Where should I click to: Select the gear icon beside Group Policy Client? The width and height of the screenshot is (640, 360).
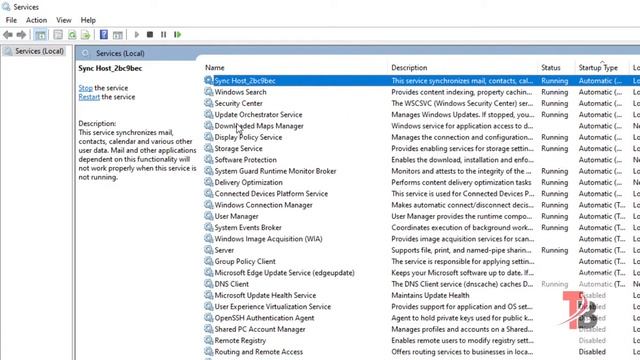[209, 261]
